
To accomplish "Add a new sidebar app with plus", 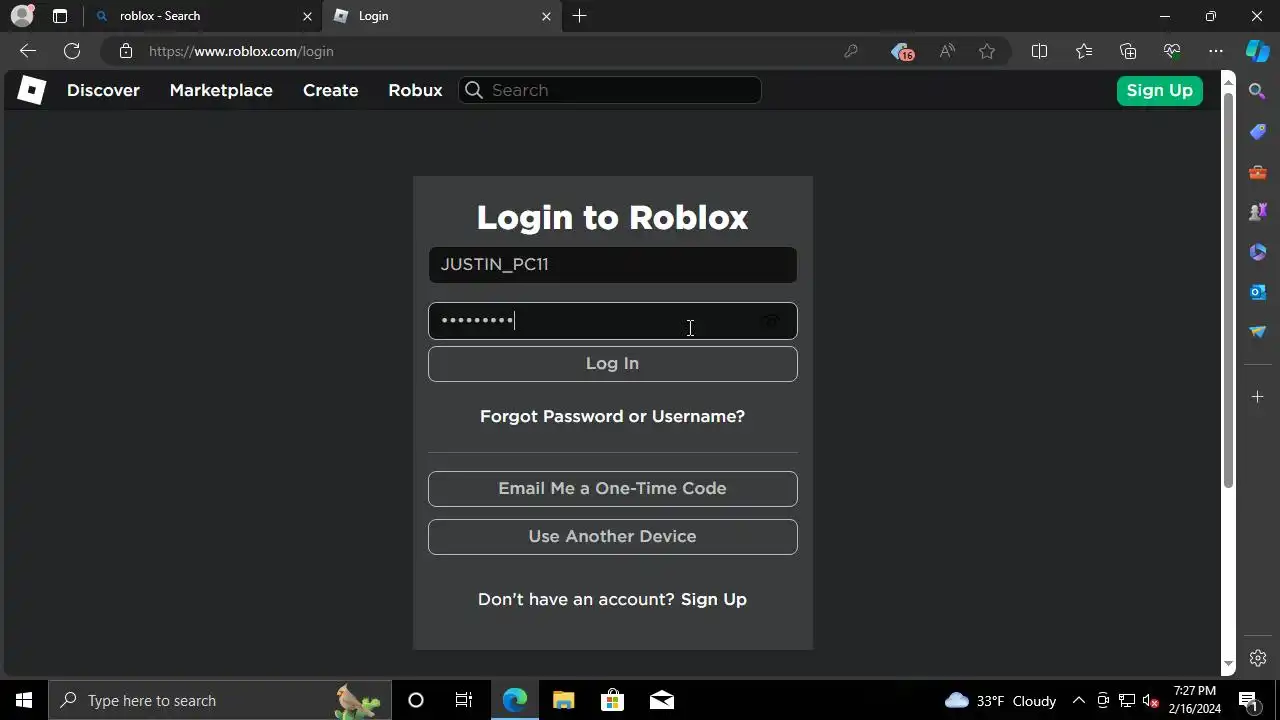I will (1258, 397).
